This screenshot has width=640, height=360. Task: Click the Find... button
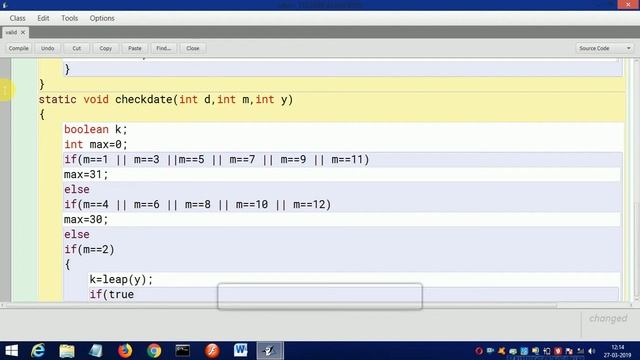click(164, 48)
